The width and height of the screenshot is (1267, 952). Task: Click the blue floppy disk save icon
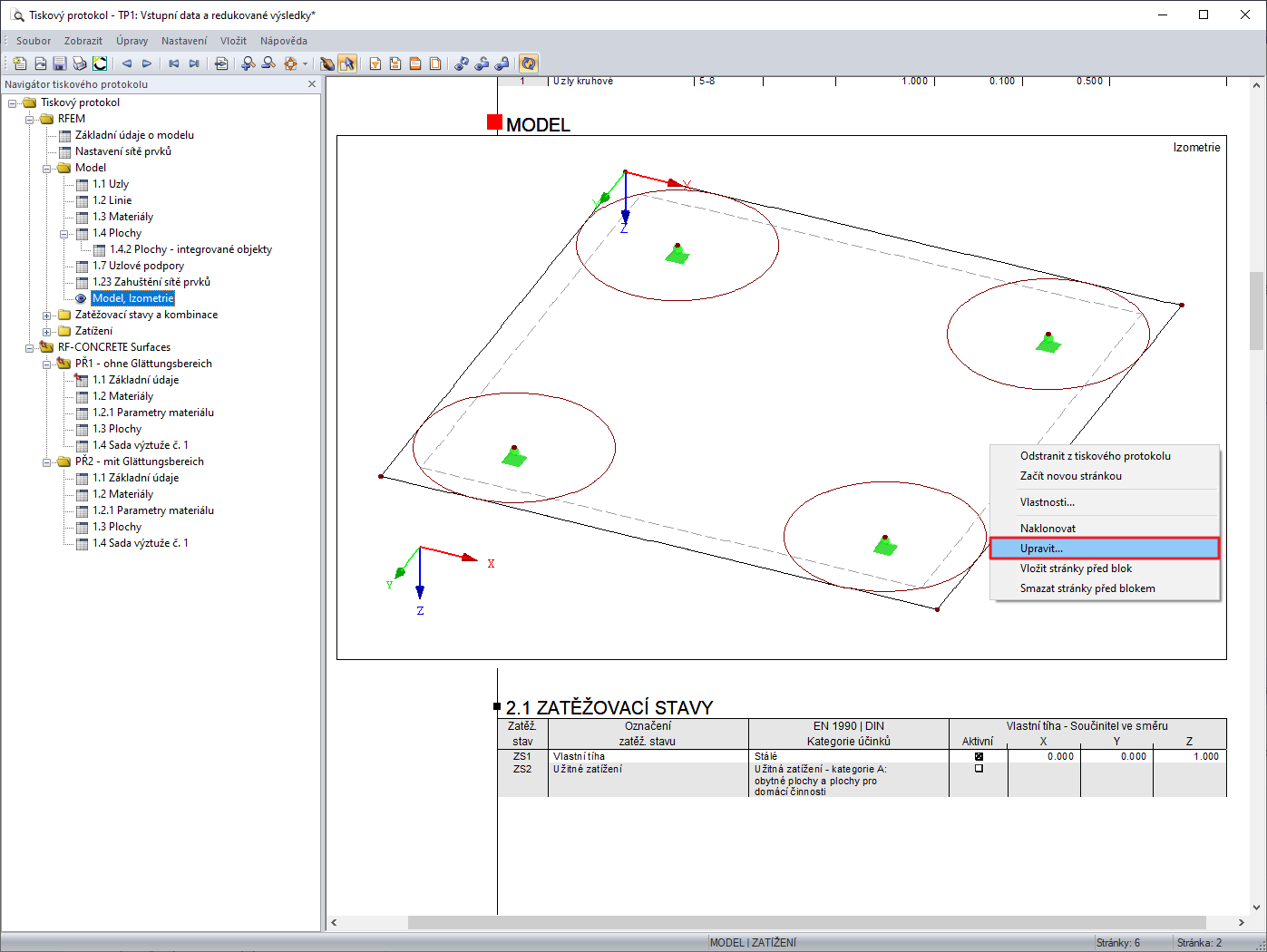point(60,63)
